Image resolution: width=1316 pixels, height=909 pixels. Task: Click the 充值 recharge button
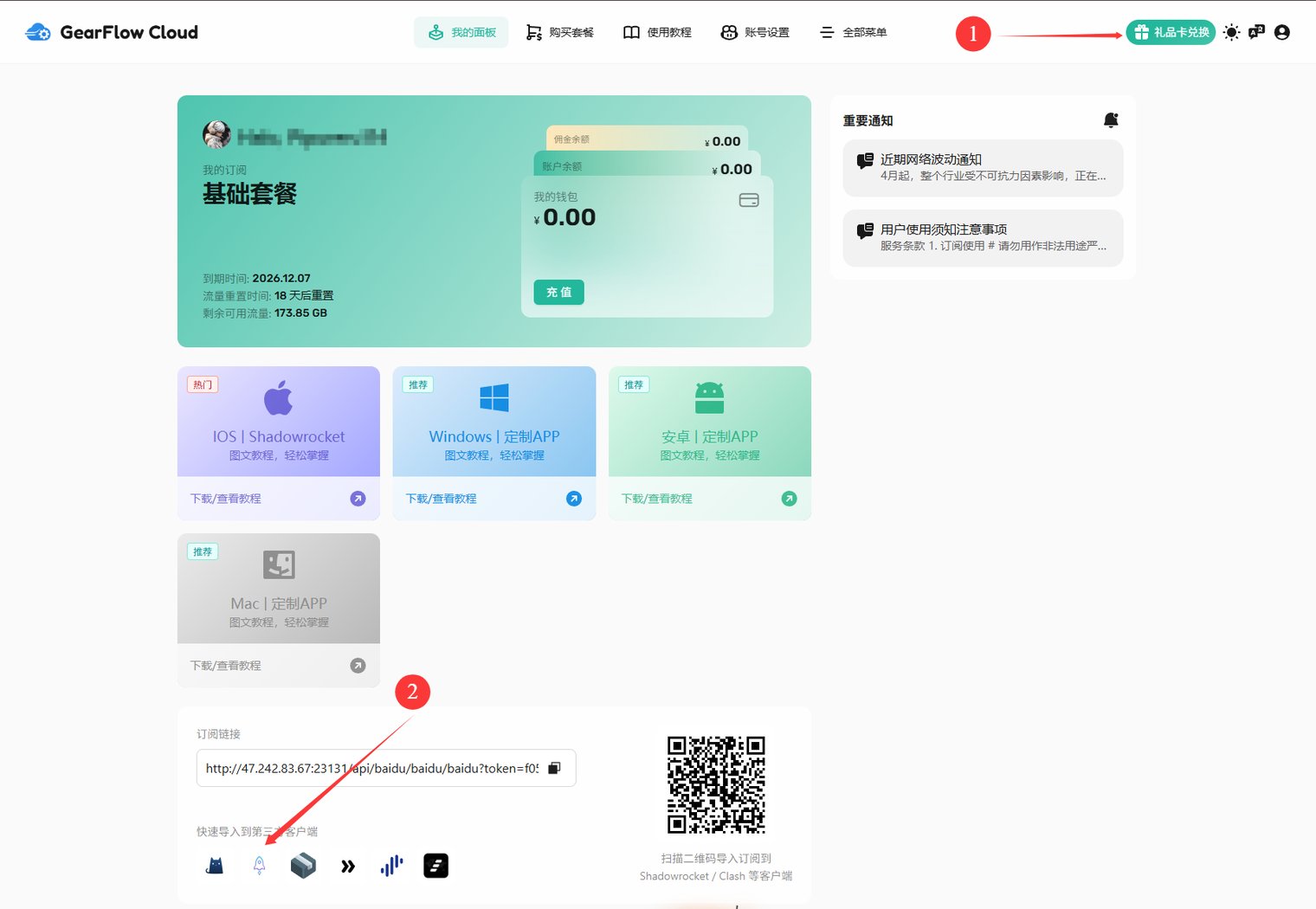pos(558,293)
